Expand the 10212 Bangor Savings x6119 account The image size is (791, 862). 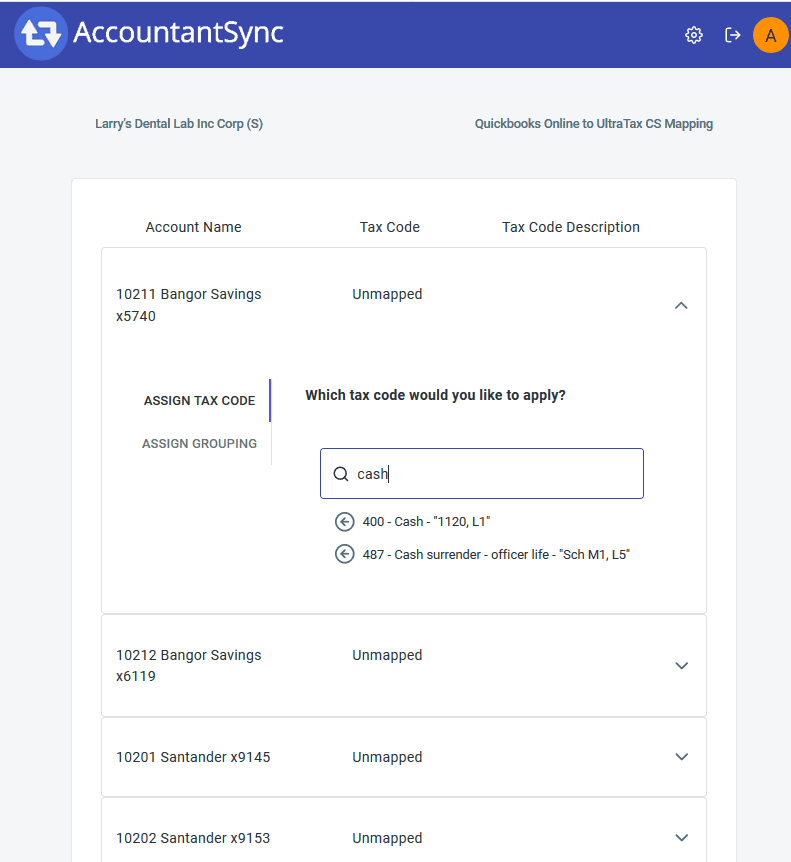point(681,665)
